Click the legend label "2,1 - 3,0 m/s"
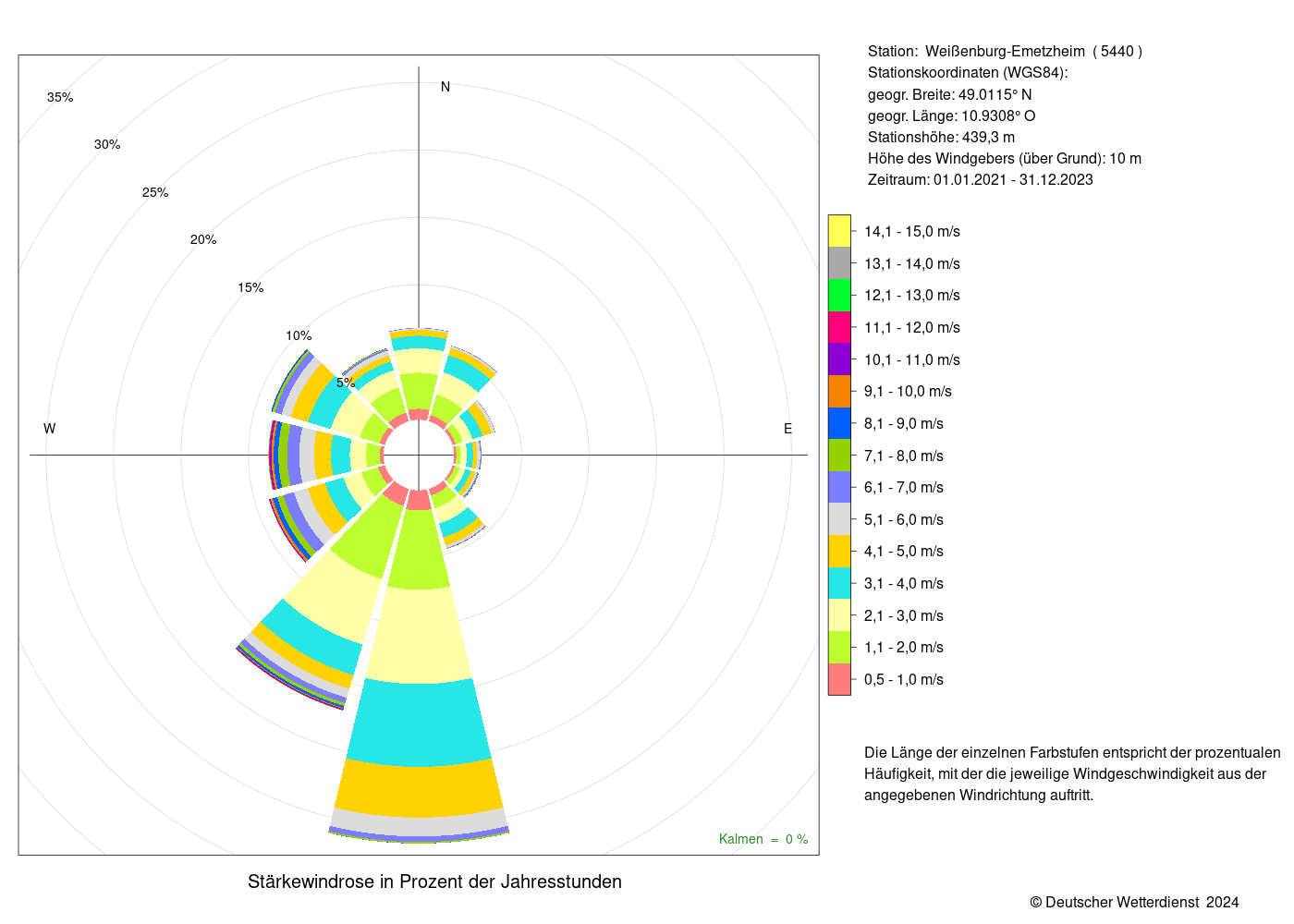Screen dimensions: 1294x924 (904, 616)
